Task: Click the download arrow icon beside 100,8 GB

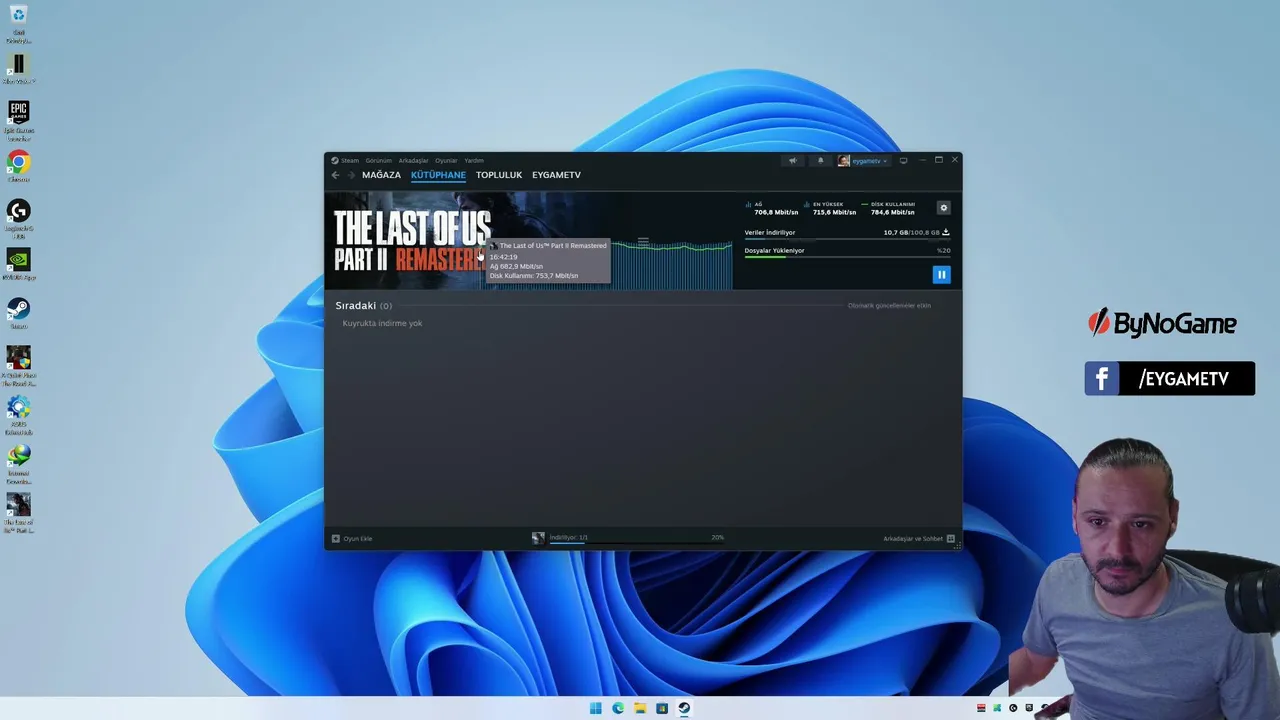Action: pyautogui.click(x=946, y=232)
